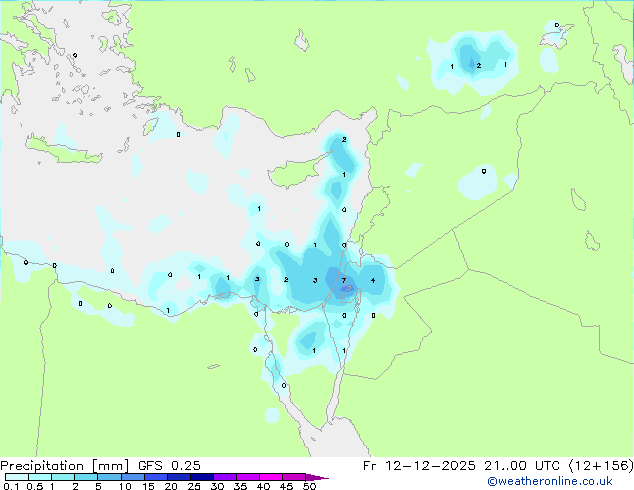Click the 'GFS 0.25' model label
The height and width of the screenshot is (490, 634).
[169, 466]
